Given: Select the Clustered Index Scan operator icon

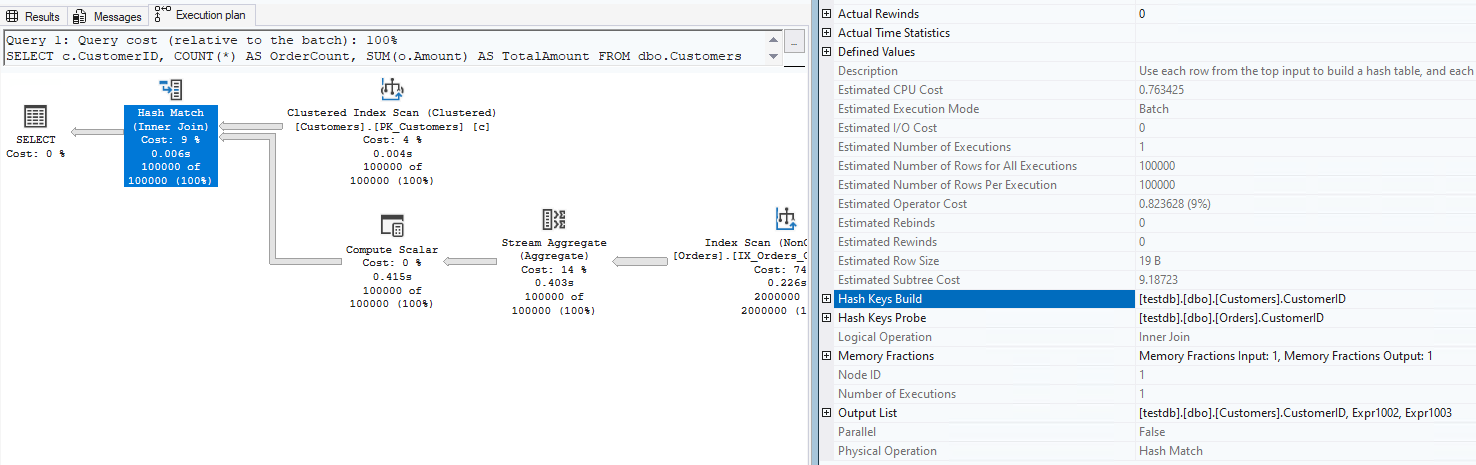Looking at the screenshot, I should pos(392,90).
